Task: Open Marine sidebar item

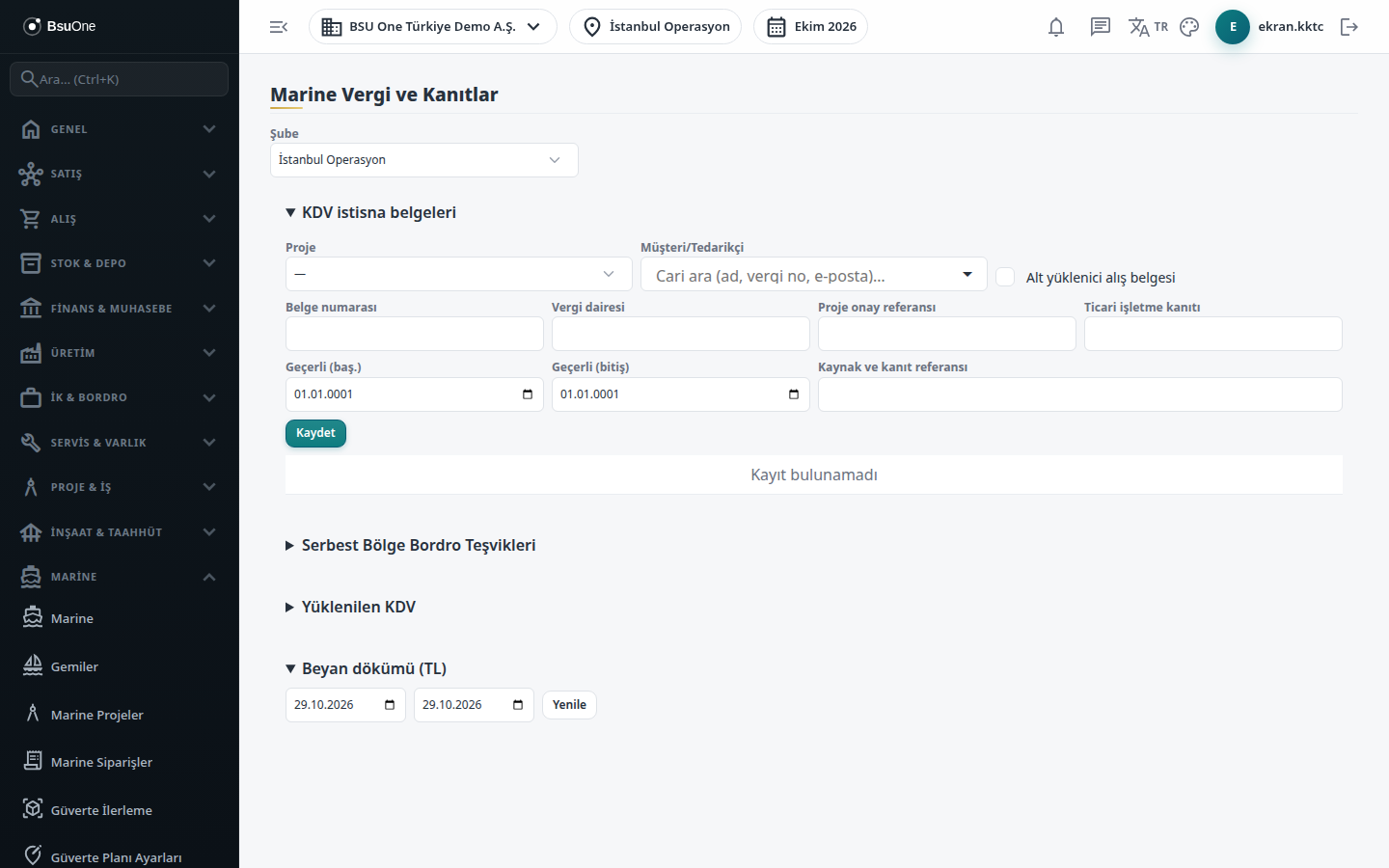Action: (120, 618)
